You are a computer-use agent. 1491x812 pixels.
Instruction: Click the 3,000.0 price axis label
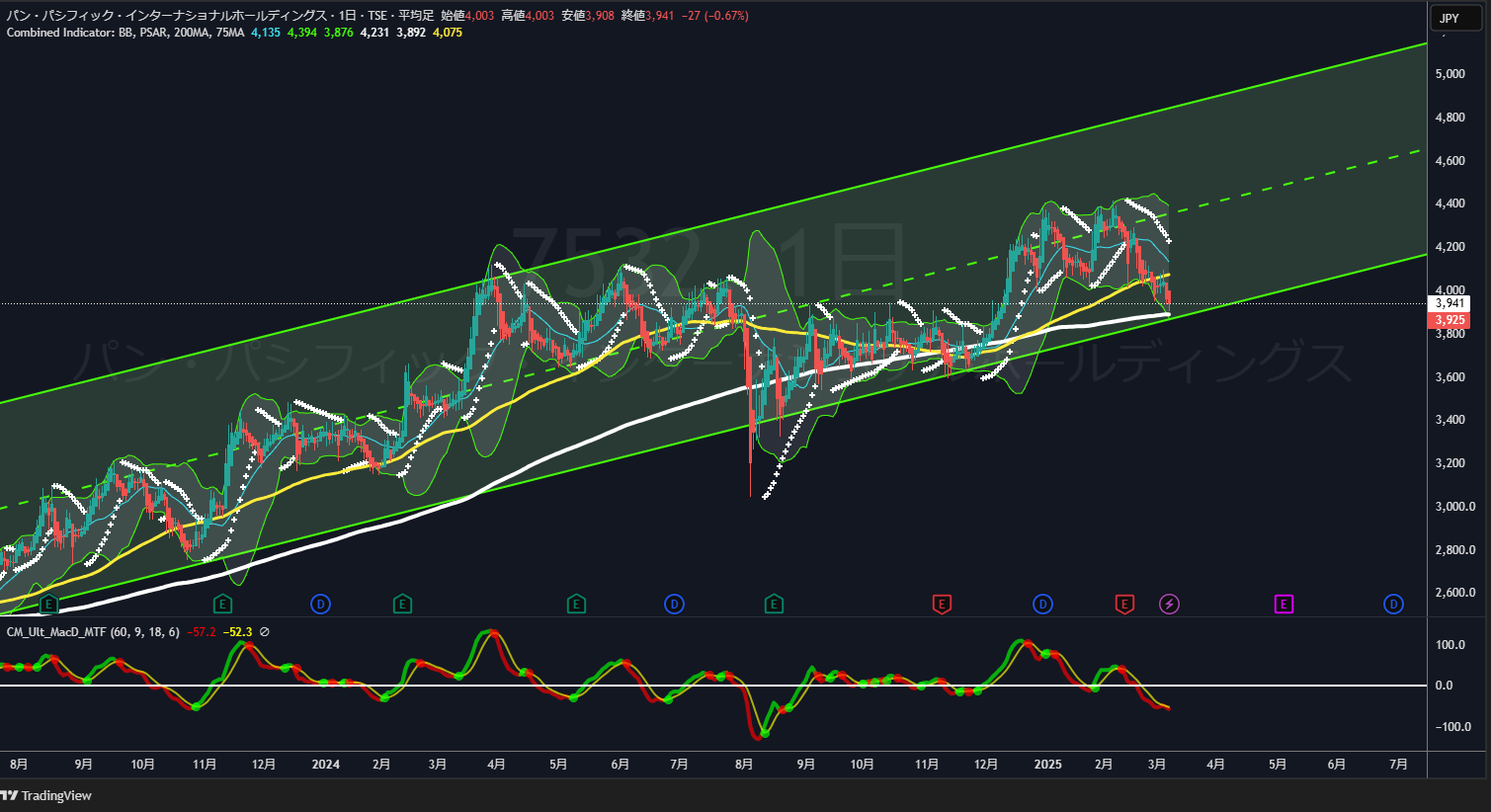click(x=1455, y=507)
